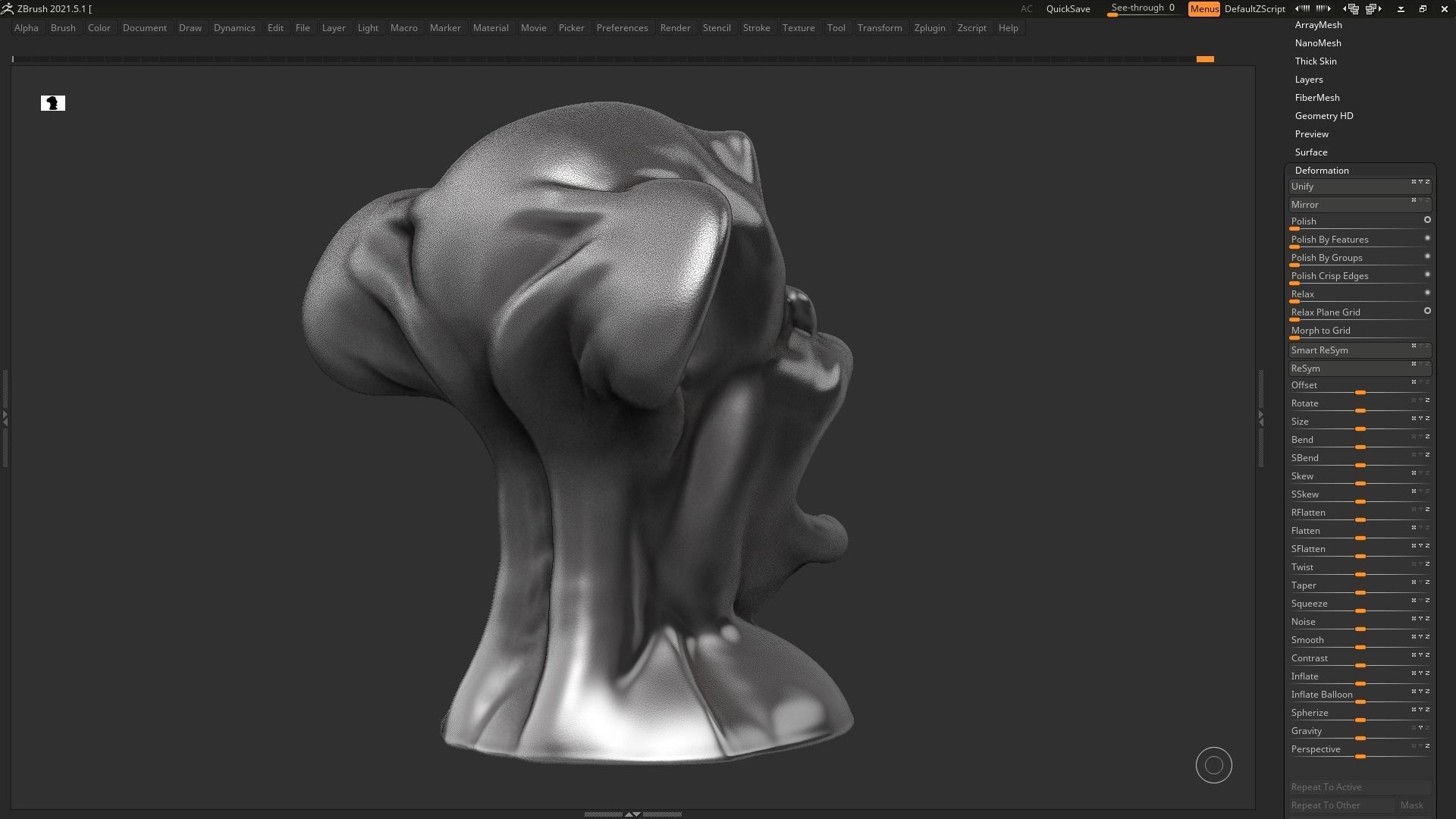The width and height of the screenshot is (1456, 819).
Task: Click the orange marker on the timeline bar
Action: 1205,59
